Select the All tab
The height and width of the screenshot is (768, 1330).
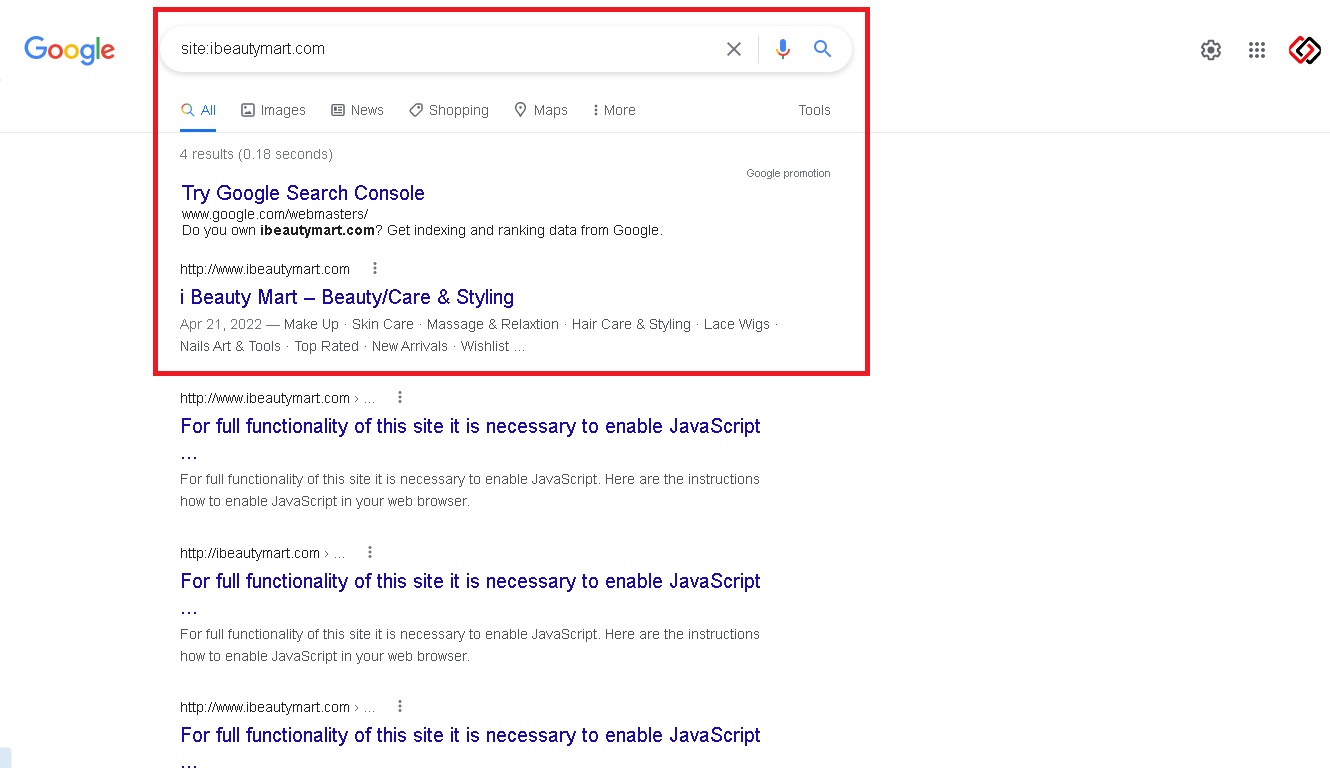[x=198, y=110]
